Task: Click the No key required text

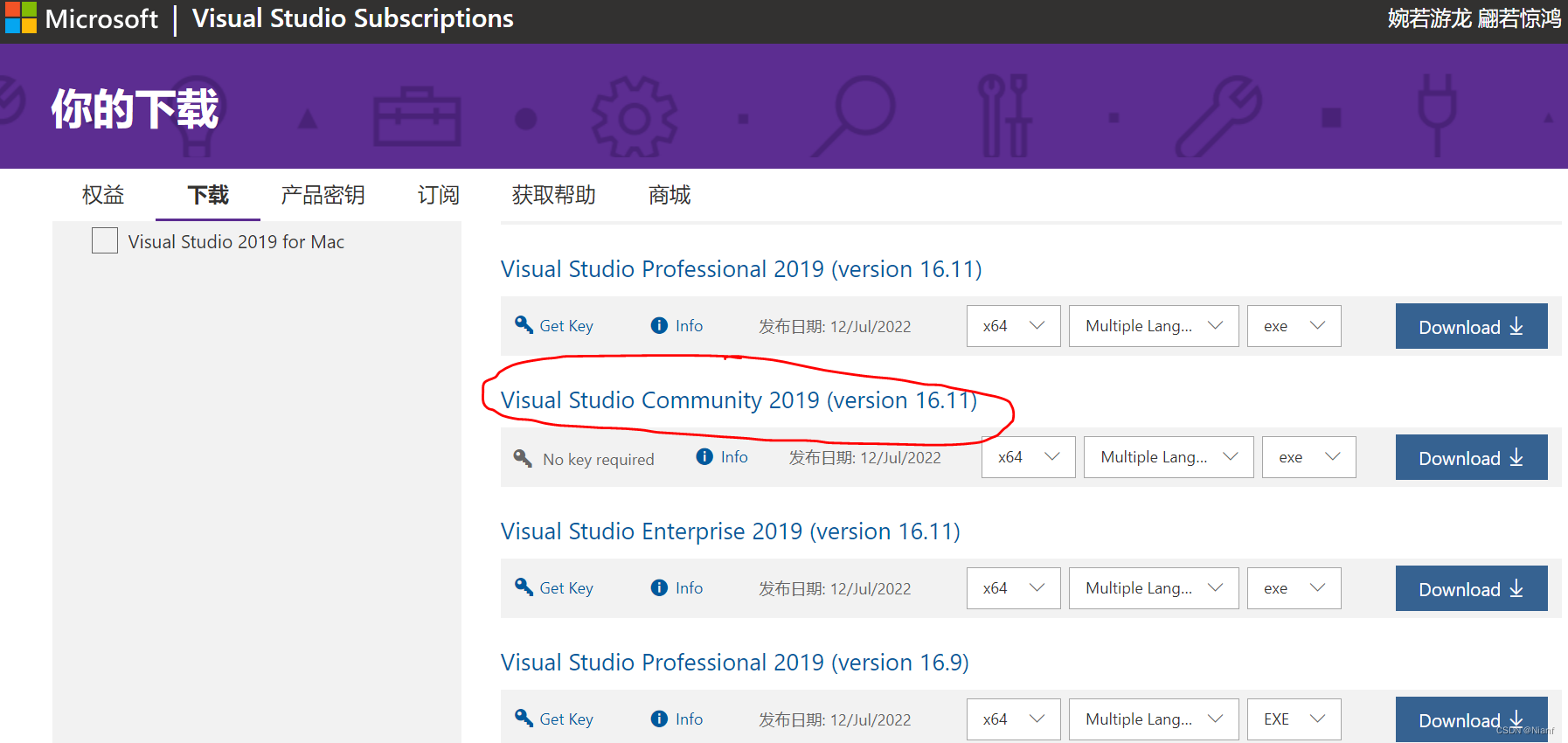Action: point(599,459)
